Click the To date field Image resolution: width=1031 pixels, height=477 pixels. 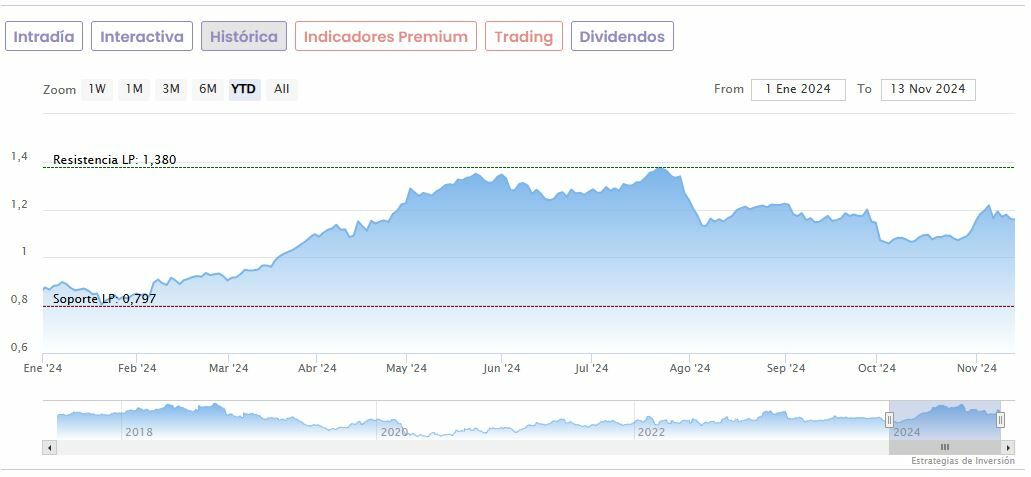point(927,89)
